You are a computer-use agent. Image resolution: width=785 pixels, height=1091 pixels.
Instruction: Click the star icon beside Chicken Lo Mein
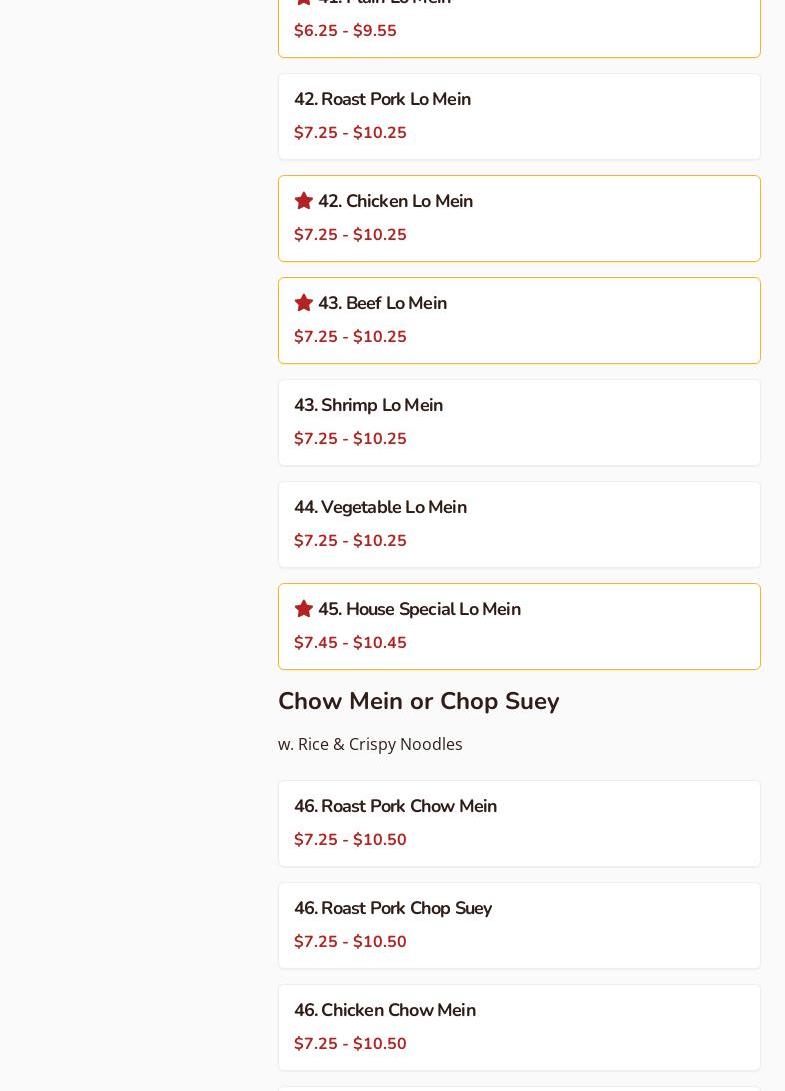click(x=304, y=201)
